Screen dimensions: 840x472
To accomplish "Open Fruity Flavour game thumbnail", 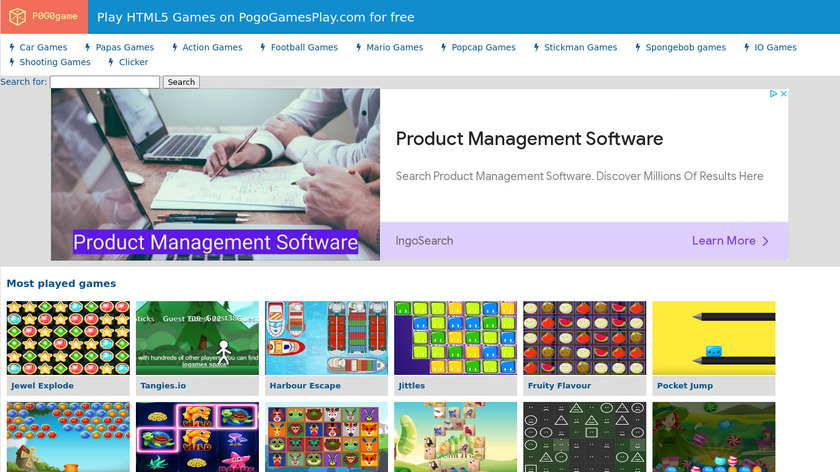I will click(x=584, y=338).
